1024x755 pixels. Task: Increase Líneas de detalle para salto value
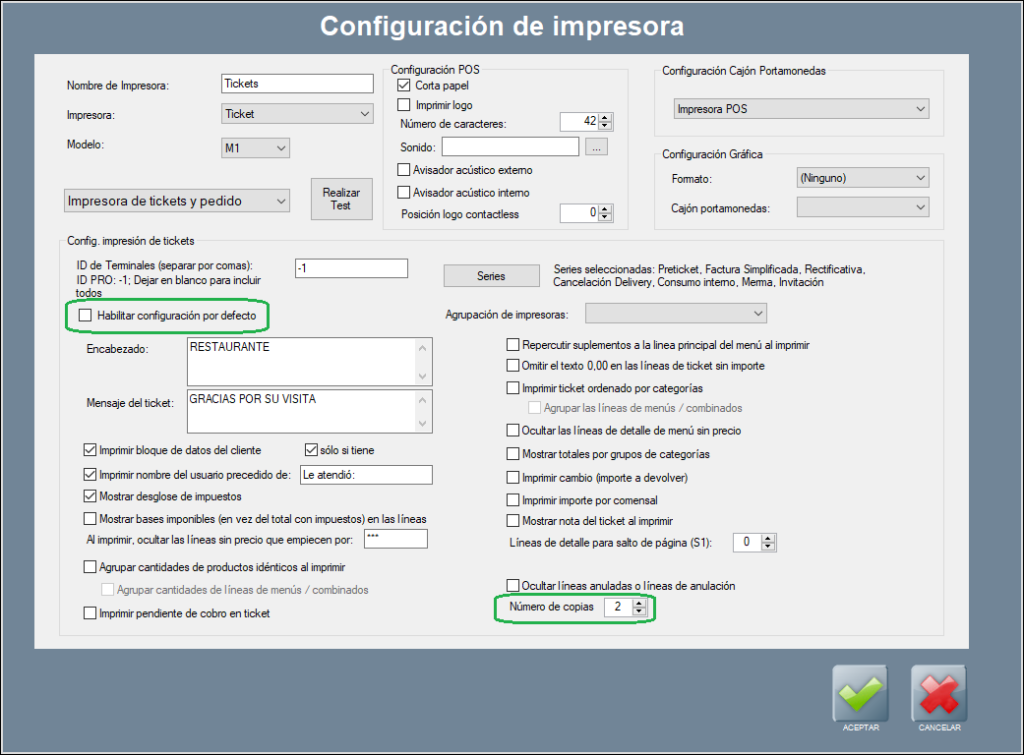[x=768, y=538]
